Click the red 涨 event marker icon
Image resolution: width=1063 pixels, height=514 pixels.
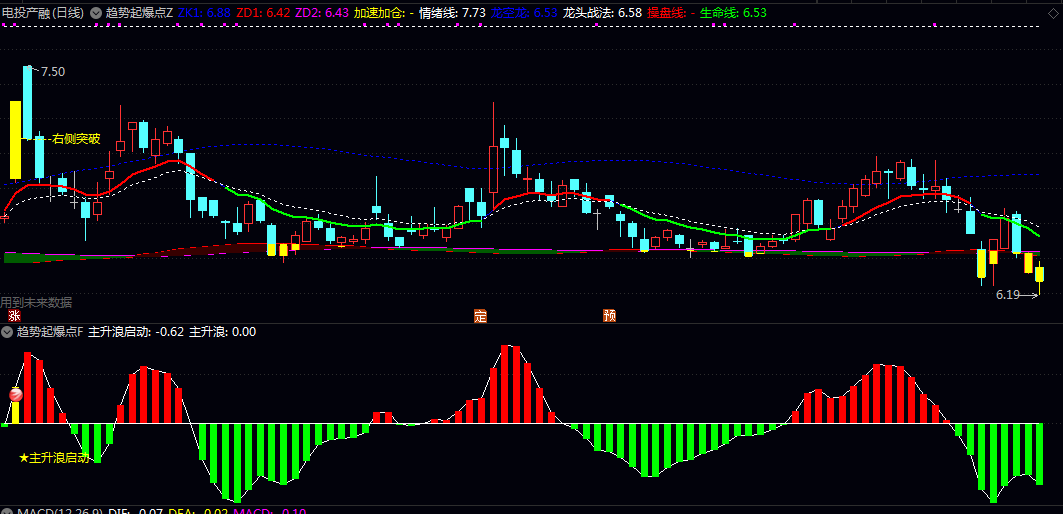click(x=14, y=316)
